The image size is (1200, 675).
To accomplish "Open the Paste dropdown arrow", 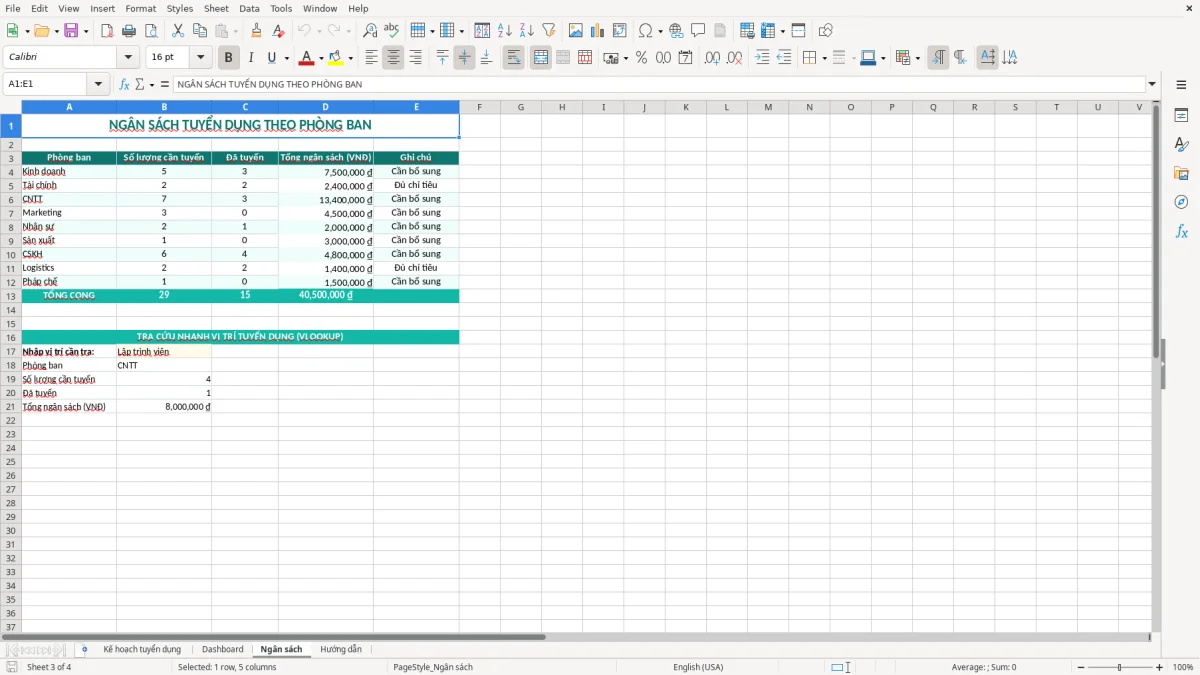I will pyautogui.click(x=236, y=31).
